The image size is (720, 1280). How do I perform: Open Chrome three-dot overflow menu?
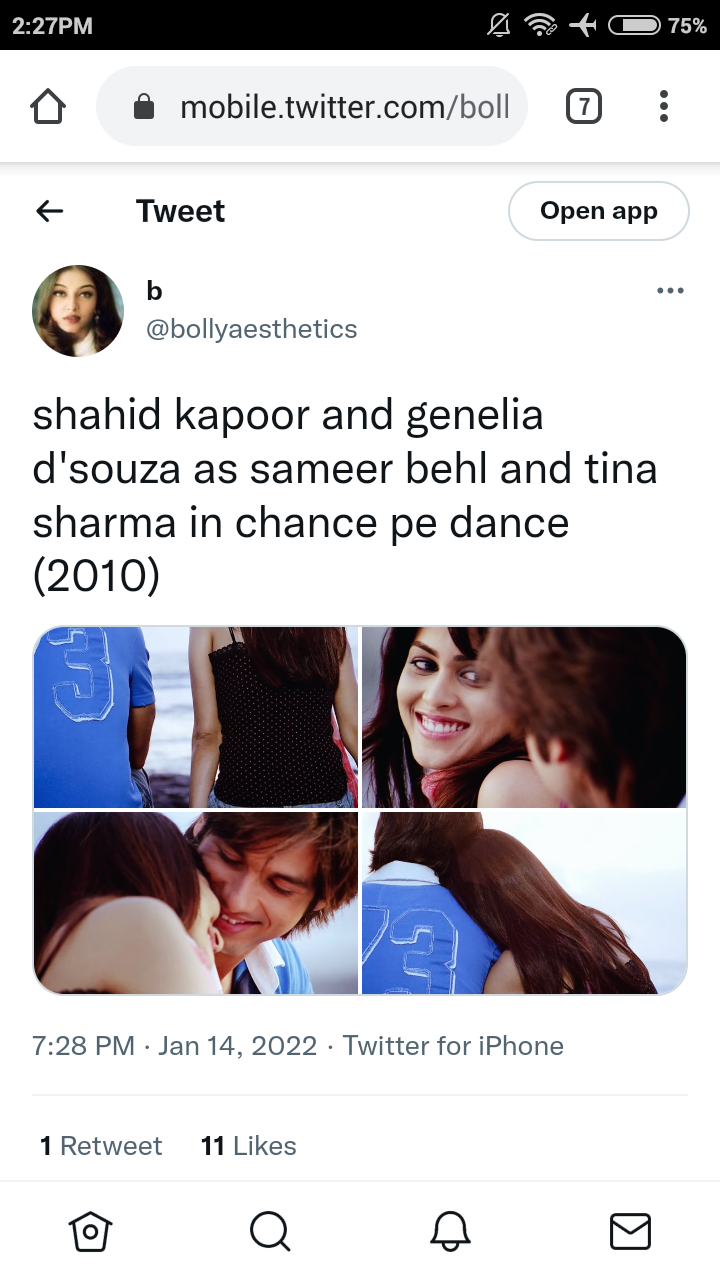coord(664,106)
